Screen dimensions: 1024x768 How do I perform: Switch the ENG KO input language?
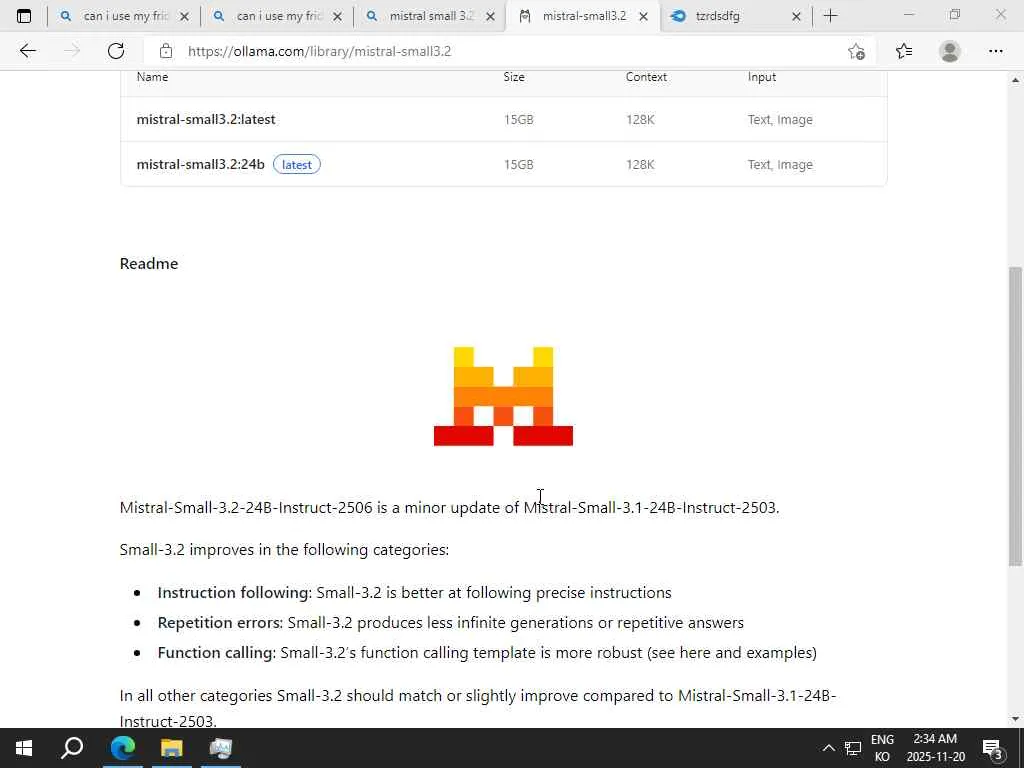[x=882, y=748]
